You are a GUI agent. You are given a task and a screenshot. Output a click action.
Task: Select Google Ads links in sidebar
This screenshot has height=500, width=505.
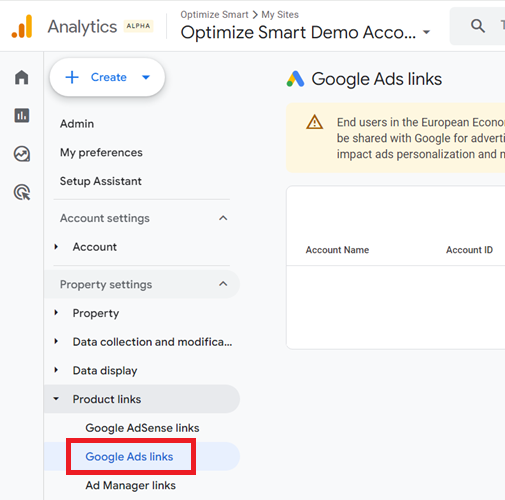click(129, 457)
